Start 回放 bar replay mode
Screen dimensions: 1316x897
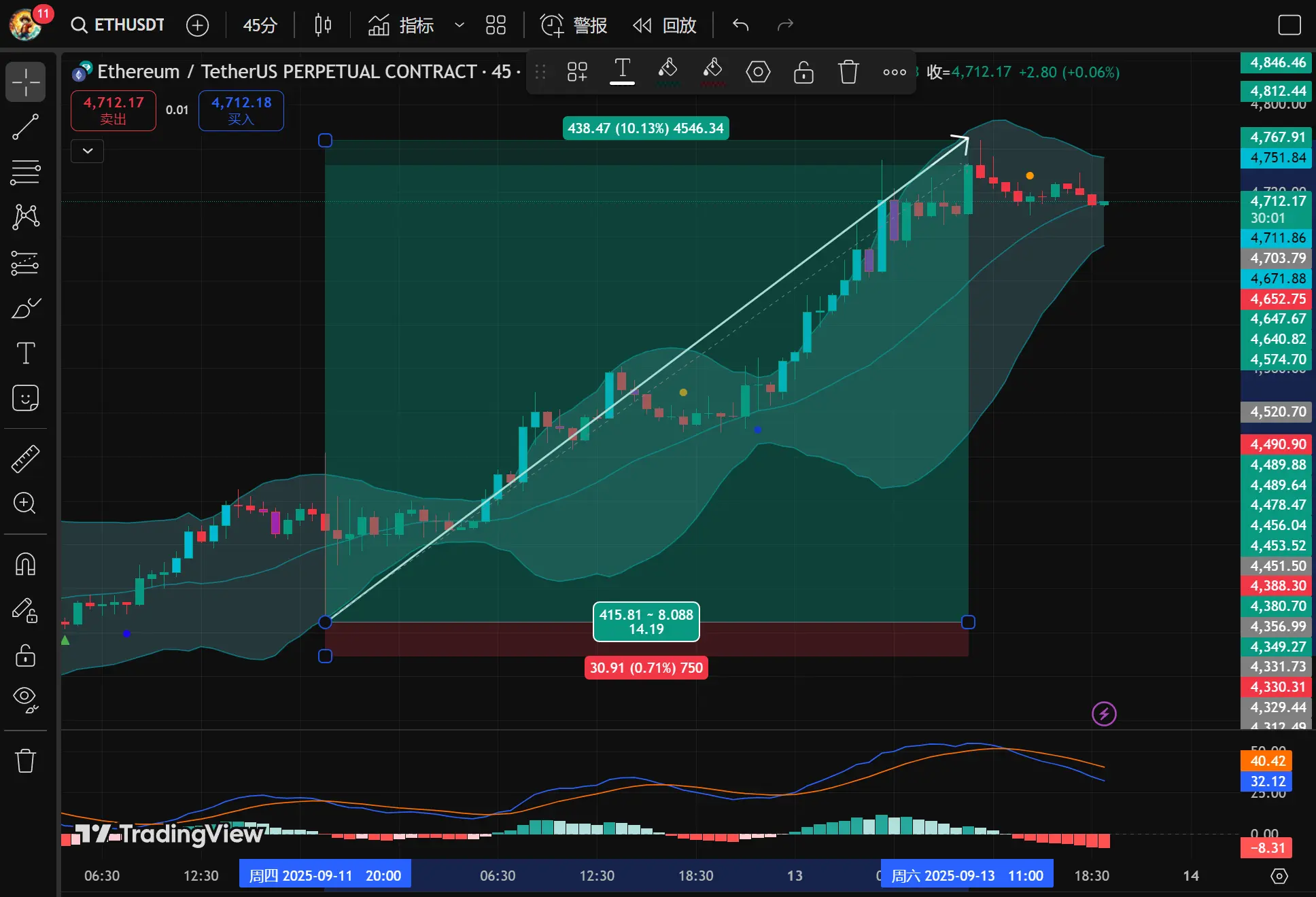coord(665,25)
